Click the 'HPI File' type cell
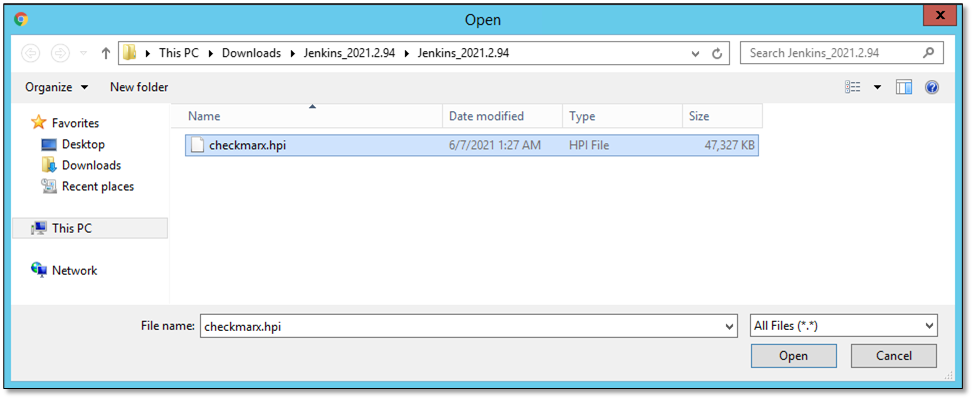This screenshot has width=973, height=399. pos(589,146)
